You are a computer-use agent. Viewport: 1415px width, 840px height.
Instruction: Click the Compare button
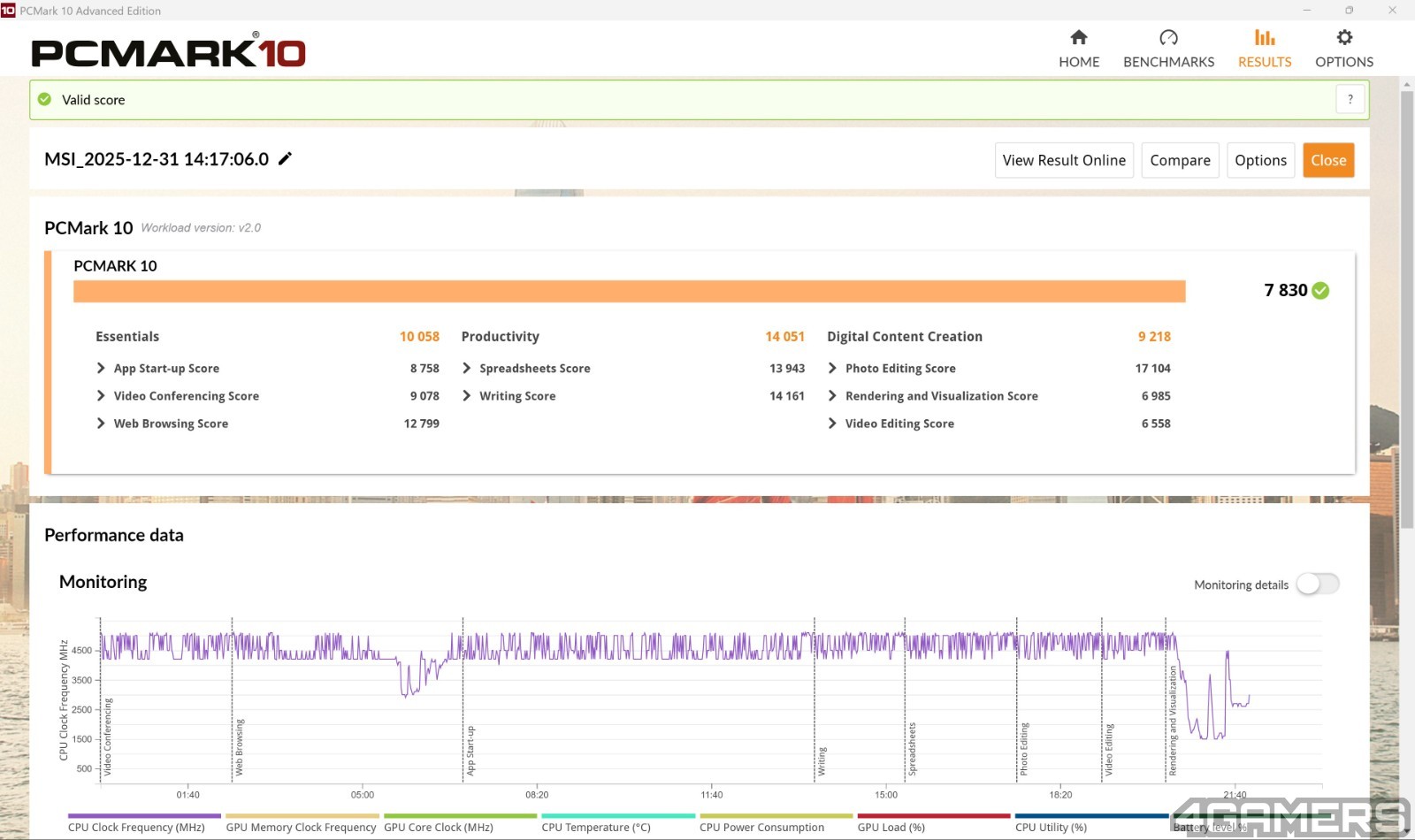[x=1180, y=160]
